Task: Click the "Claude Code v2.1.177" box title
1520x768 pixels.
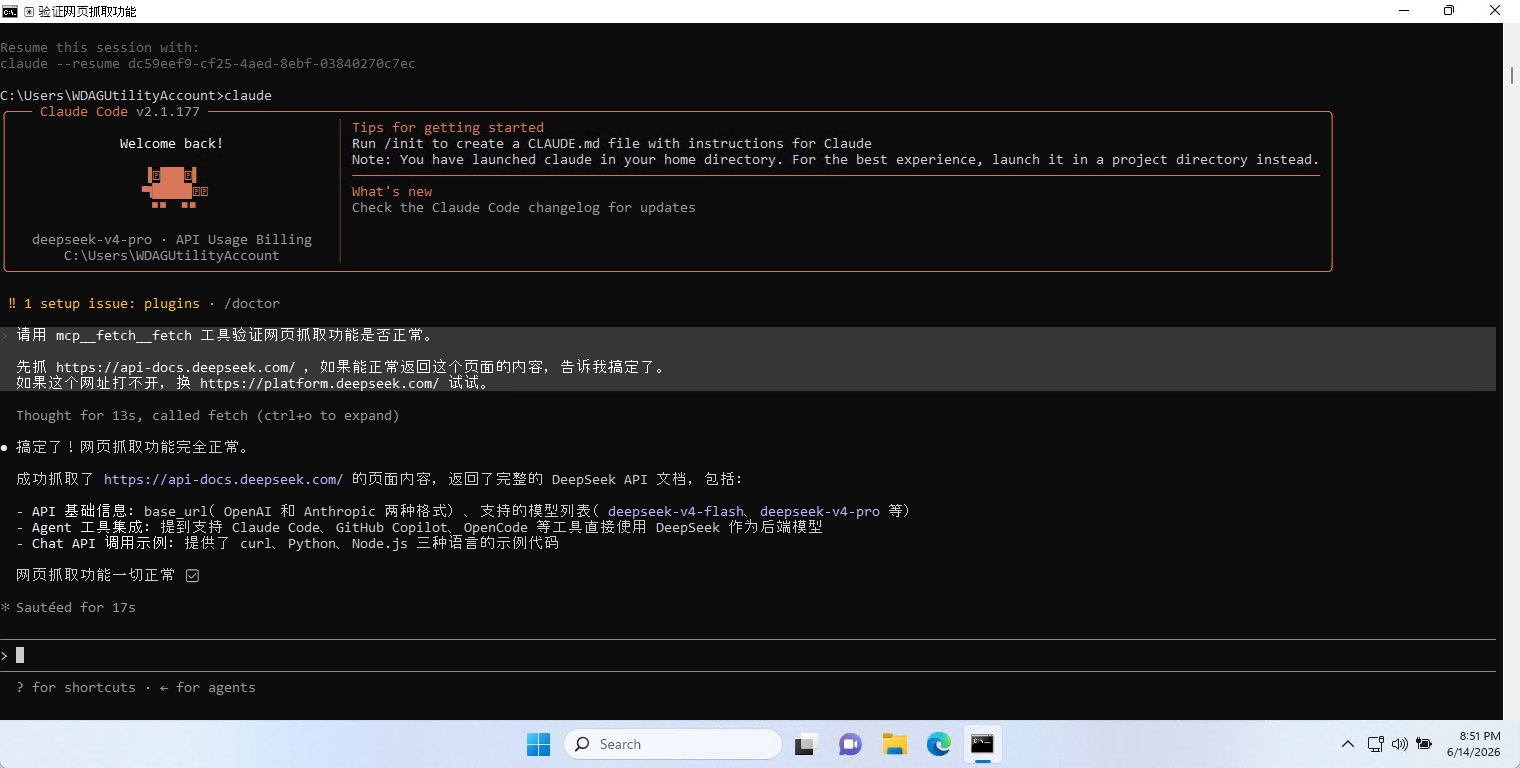Action: click(120, 111)
